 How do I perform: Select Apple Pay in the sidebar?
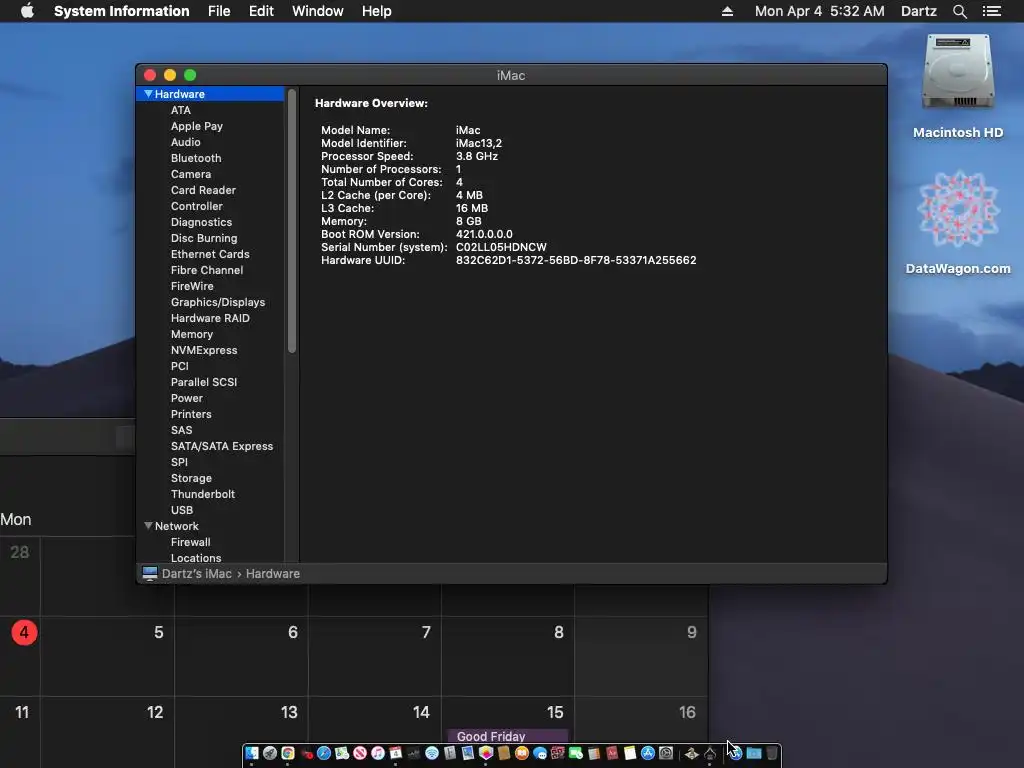click(197, 126)
